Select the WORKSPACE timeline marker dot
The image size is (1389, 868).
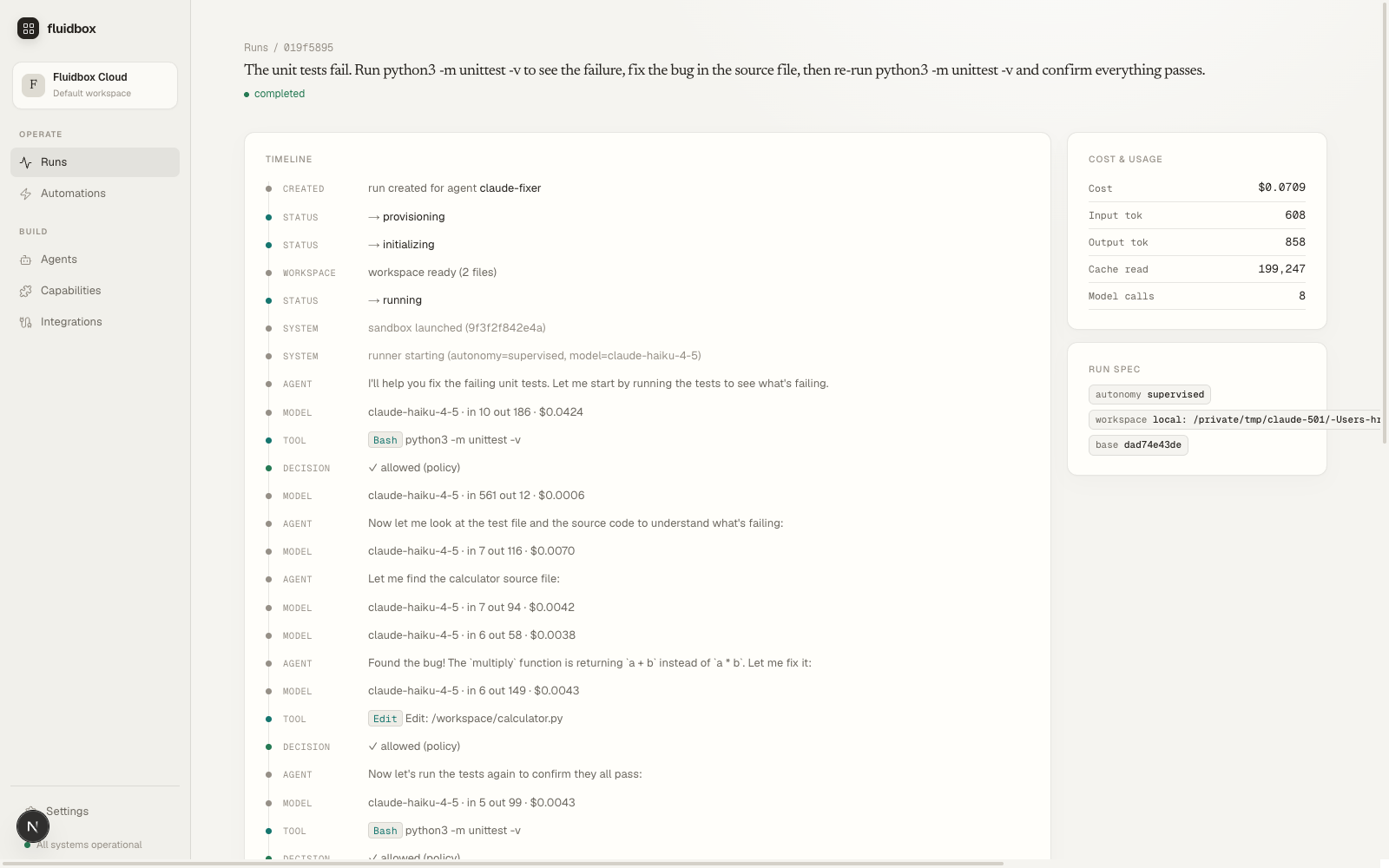(x=268, y=273)
